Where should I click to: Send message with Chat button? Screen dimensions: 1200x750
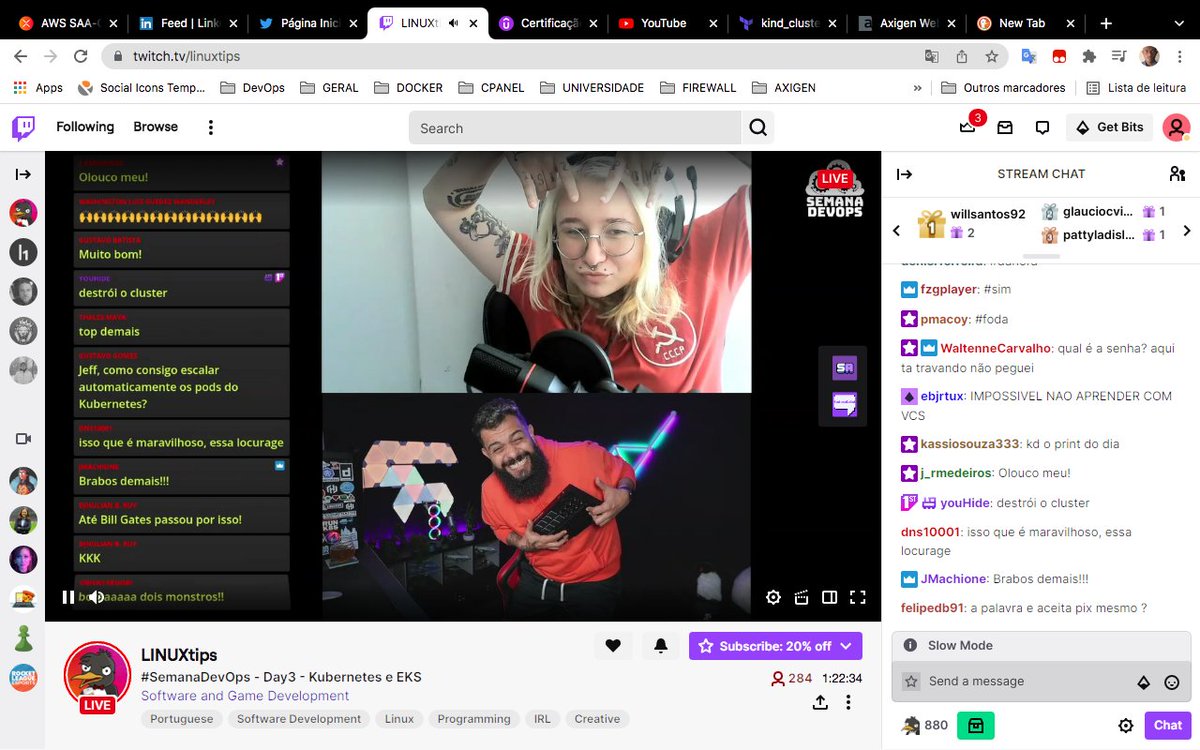point(1168,726)
